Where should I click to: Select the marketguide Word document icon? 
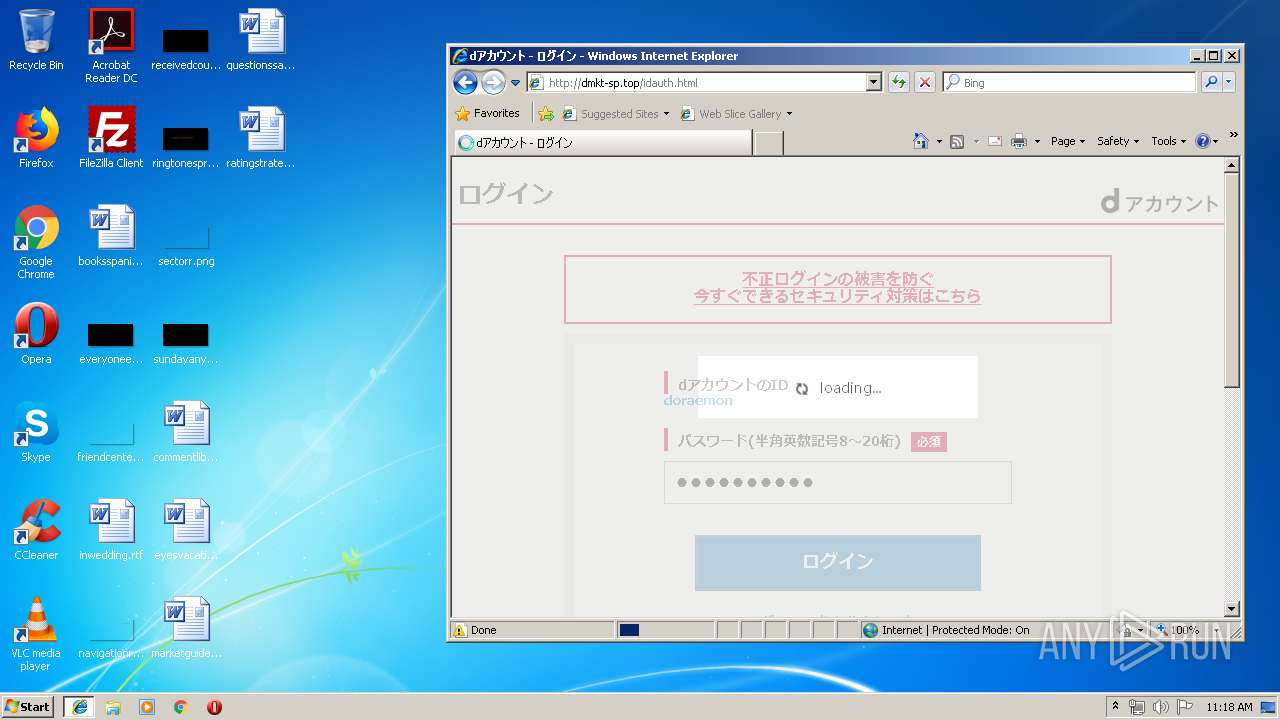coord(186,629)
